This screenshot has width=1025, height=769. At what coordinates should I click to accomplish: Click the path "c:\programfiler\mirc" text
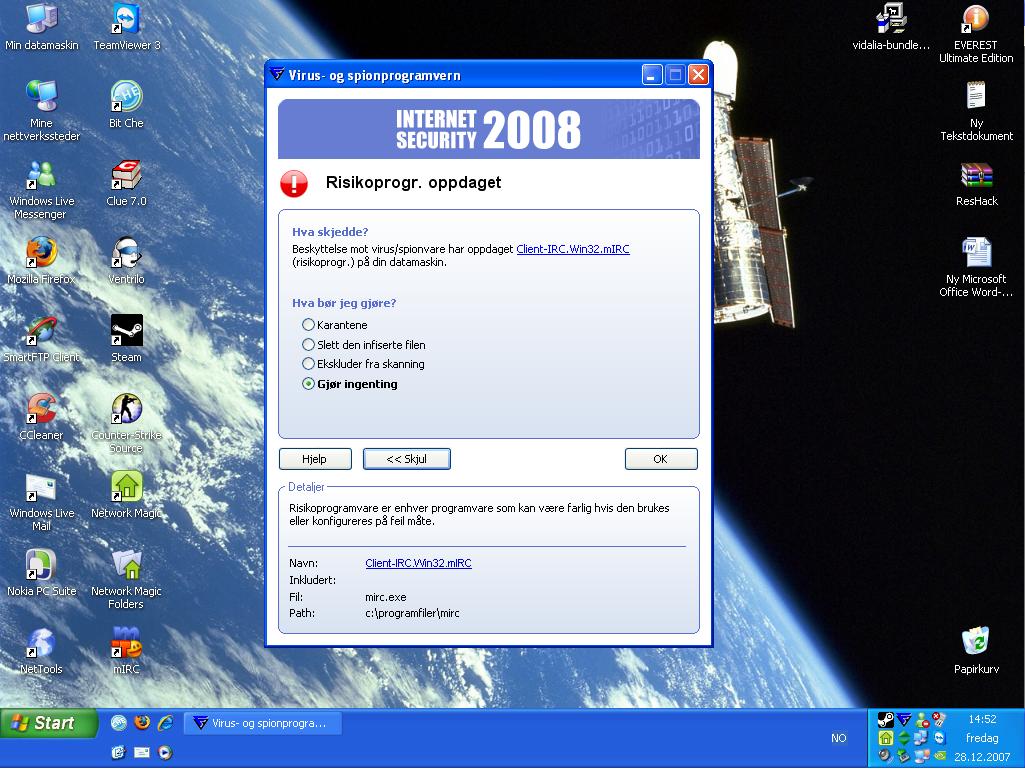click(x=412, y=613)
